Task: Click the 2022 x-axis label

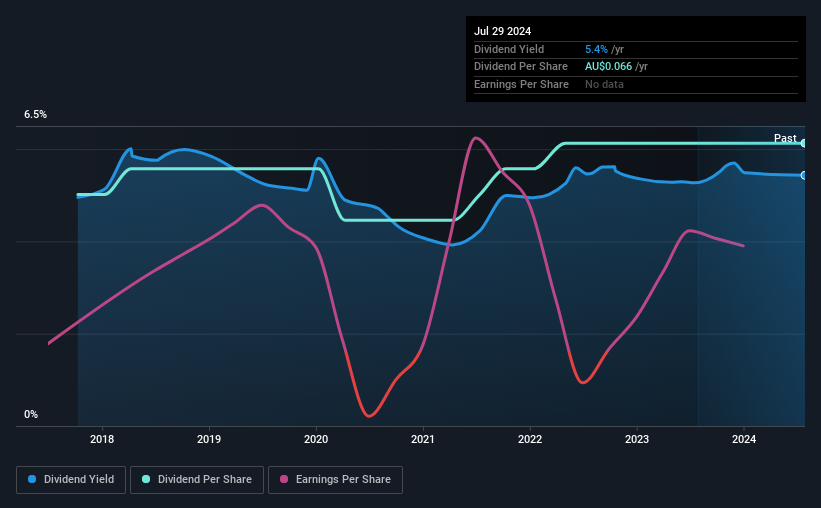Action: click(x=530, y=439)
